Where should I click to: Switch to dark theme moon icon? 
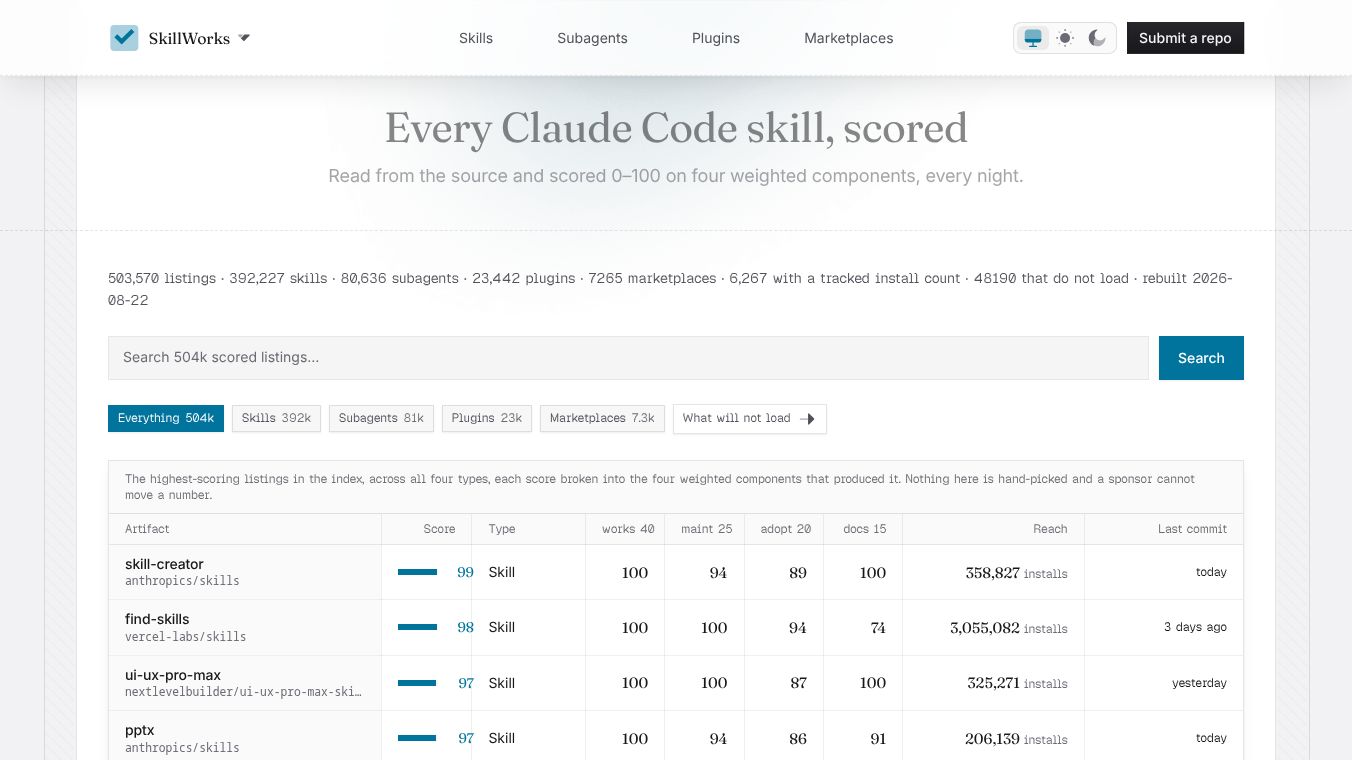click(x=1097, y=38)
